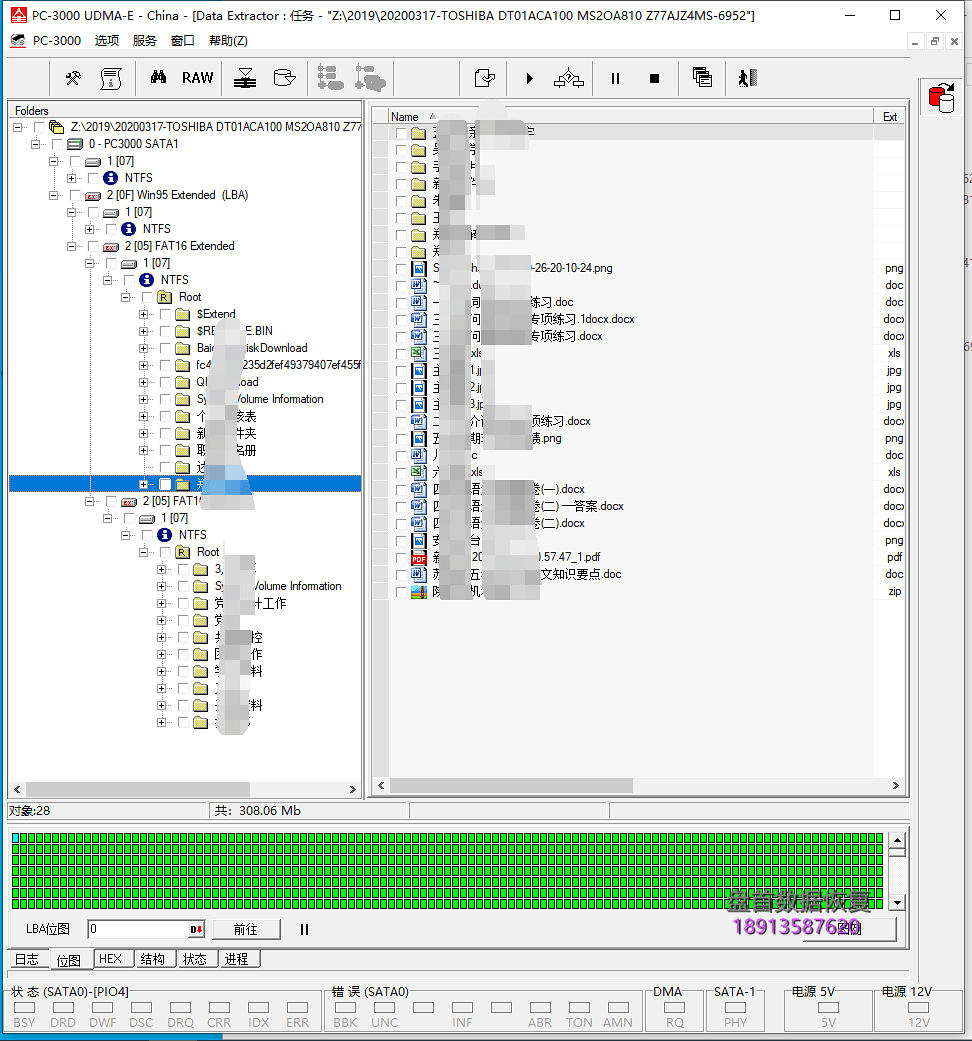Click pause button beside 前往
The width and height of the screenshot is (972, 1041).
(304, 929)
